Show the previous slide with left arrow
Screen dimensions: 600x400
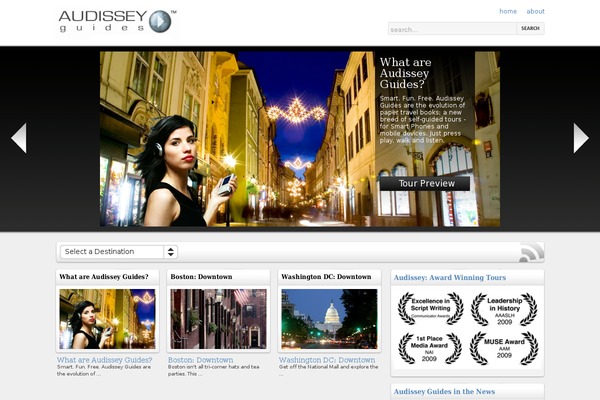click(x=19, y=138)
